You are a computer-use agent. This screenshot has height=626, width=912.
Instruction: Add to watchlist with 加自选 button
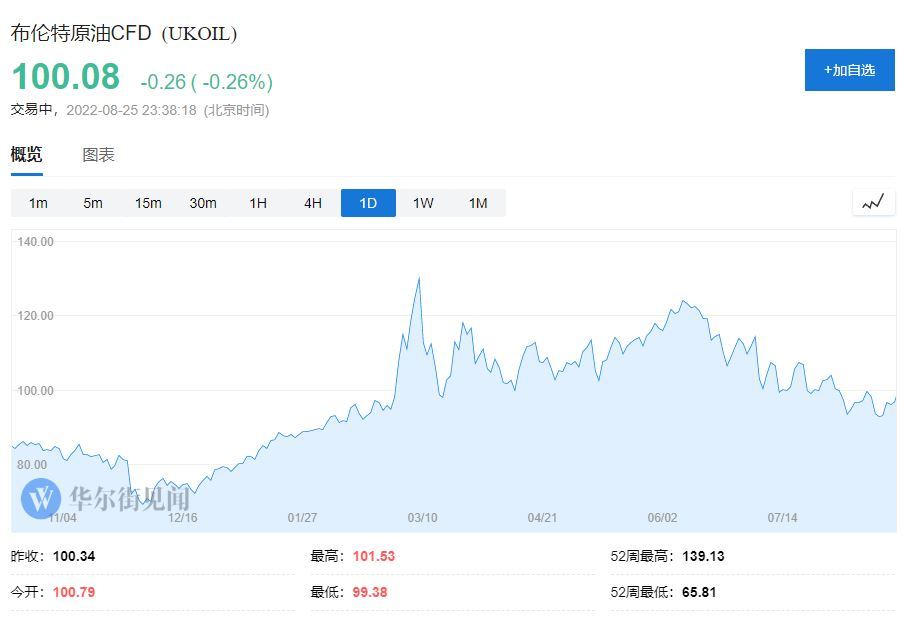click(x=849, y=70)
